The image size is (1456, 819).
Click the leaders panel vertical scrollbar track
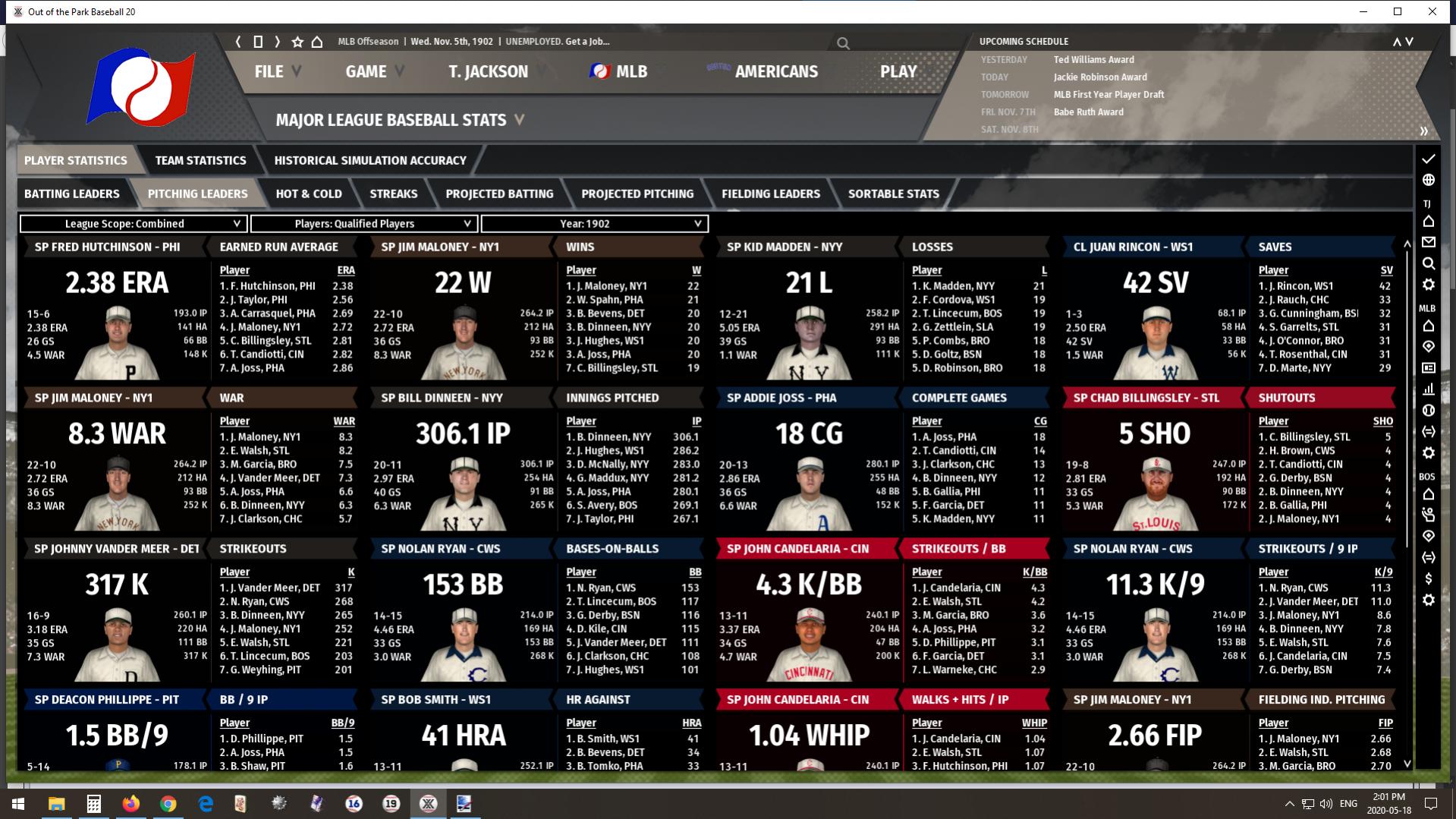(1407, 503)
